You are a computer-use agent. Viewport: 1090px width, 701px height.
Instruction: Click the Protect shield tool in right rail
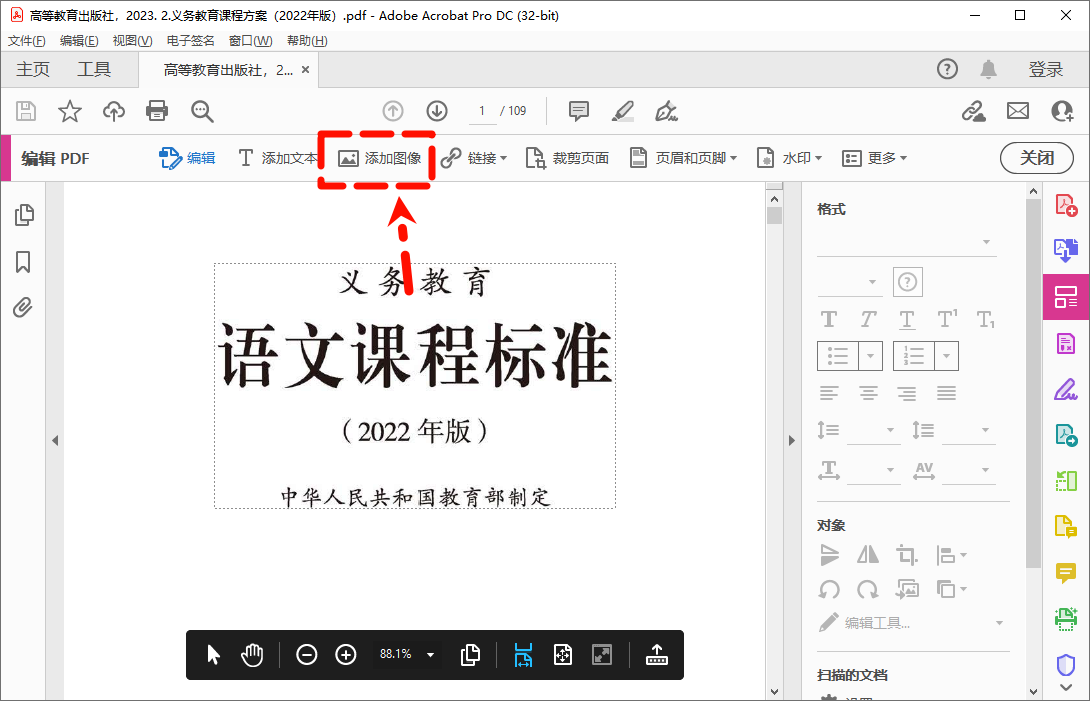pos(1066,665)
